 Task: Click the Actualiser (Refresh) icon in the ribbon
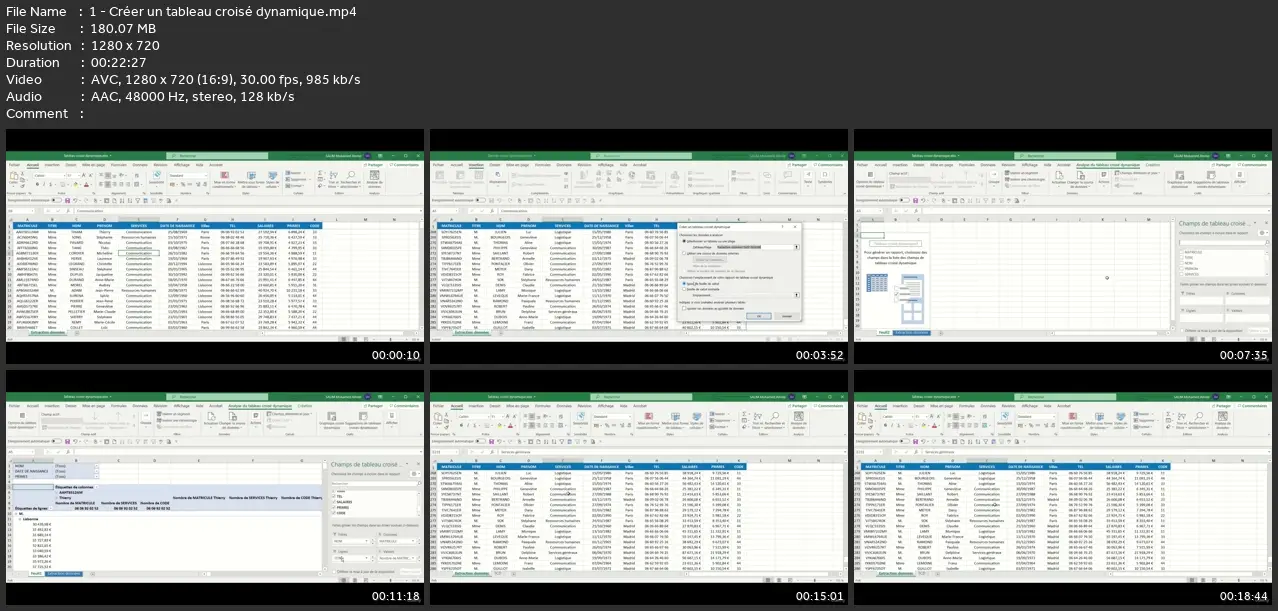click(x=1059, y=176)
